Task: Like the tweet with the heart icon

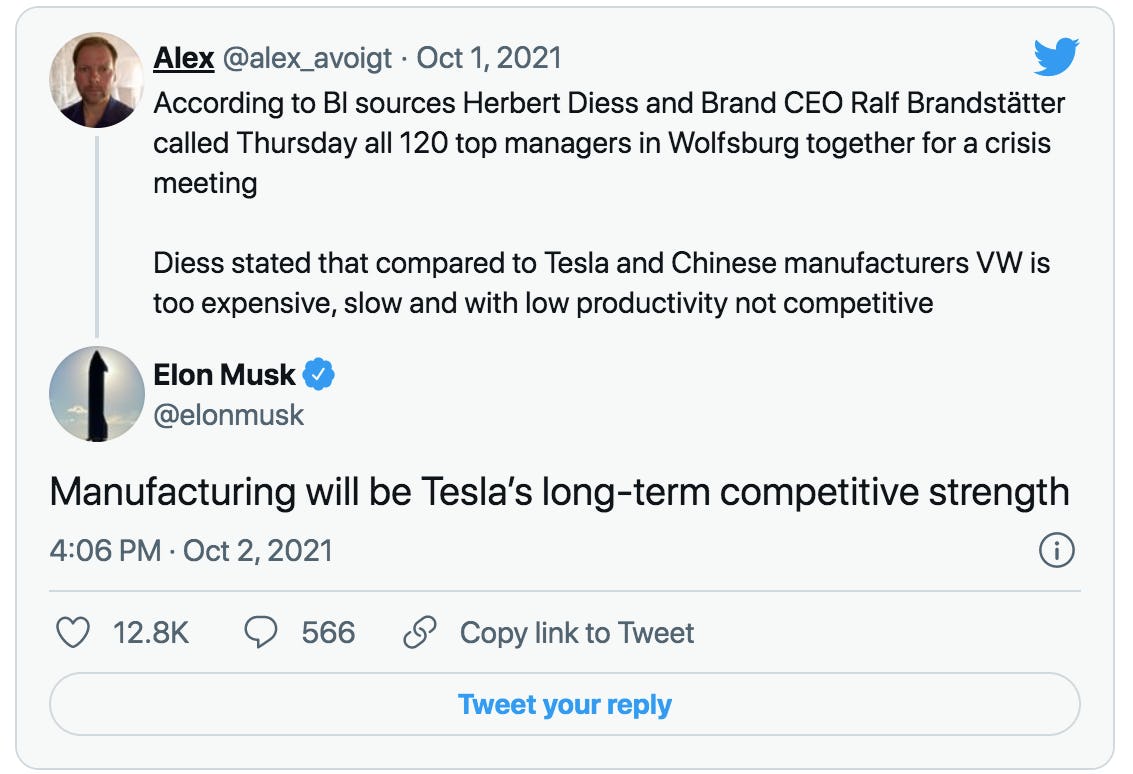Action: pyautogui.click(x=73, y=633)
